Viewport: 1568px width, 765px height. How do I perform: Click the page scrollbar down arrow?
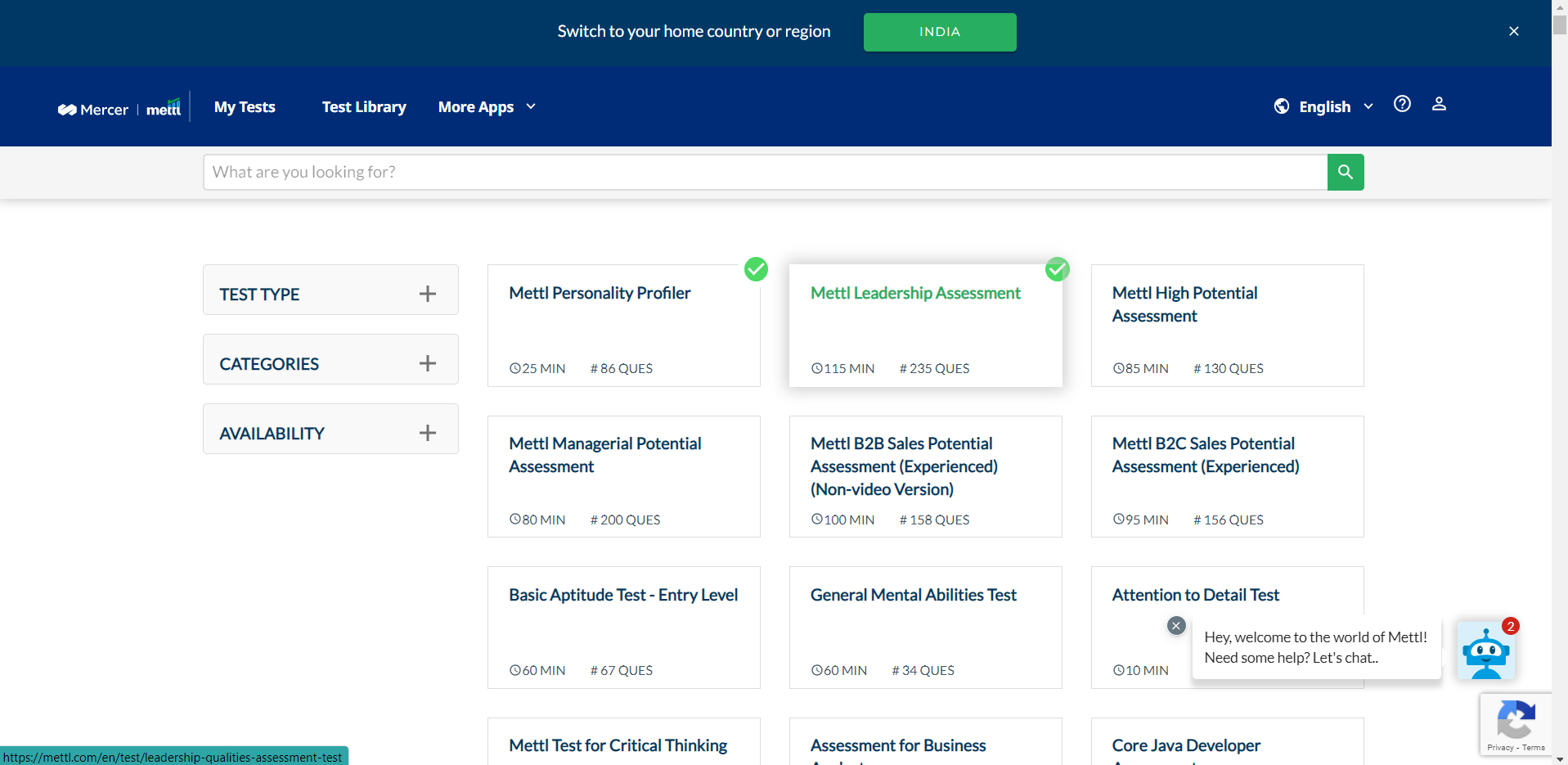click(1560, 758)
